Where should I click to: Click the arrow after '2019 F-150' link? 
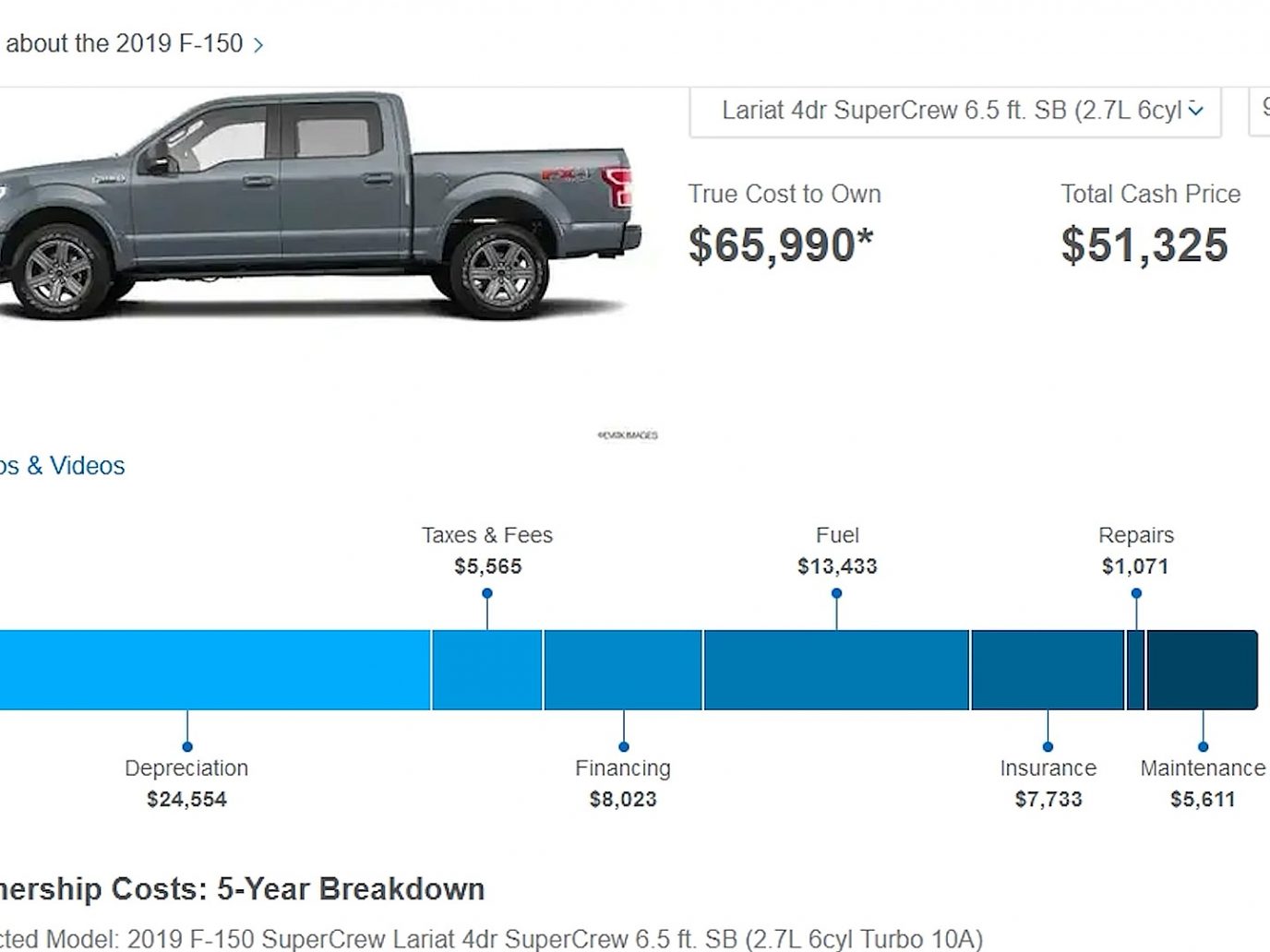pos(258,45)
